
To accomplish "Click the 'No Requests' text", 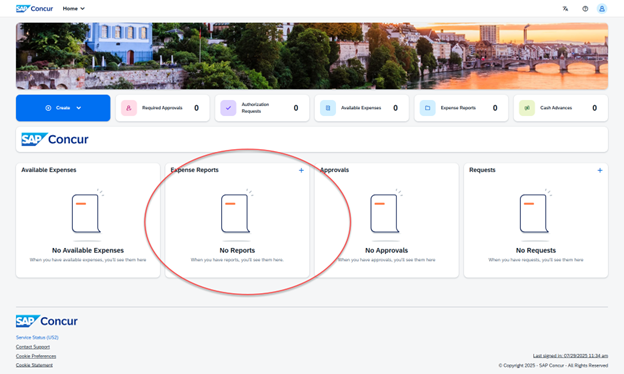I will pos(536,250).
